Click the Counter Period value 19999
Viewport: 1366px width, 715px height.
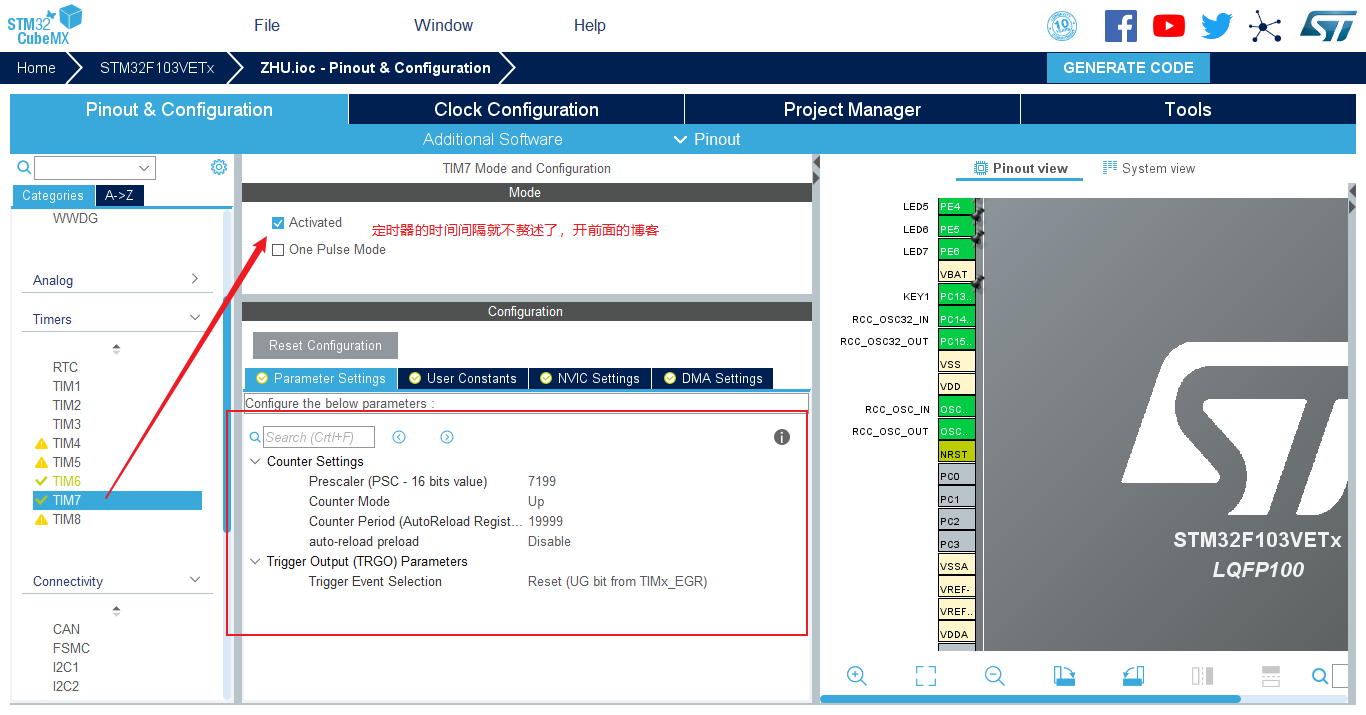coord(545,521)
